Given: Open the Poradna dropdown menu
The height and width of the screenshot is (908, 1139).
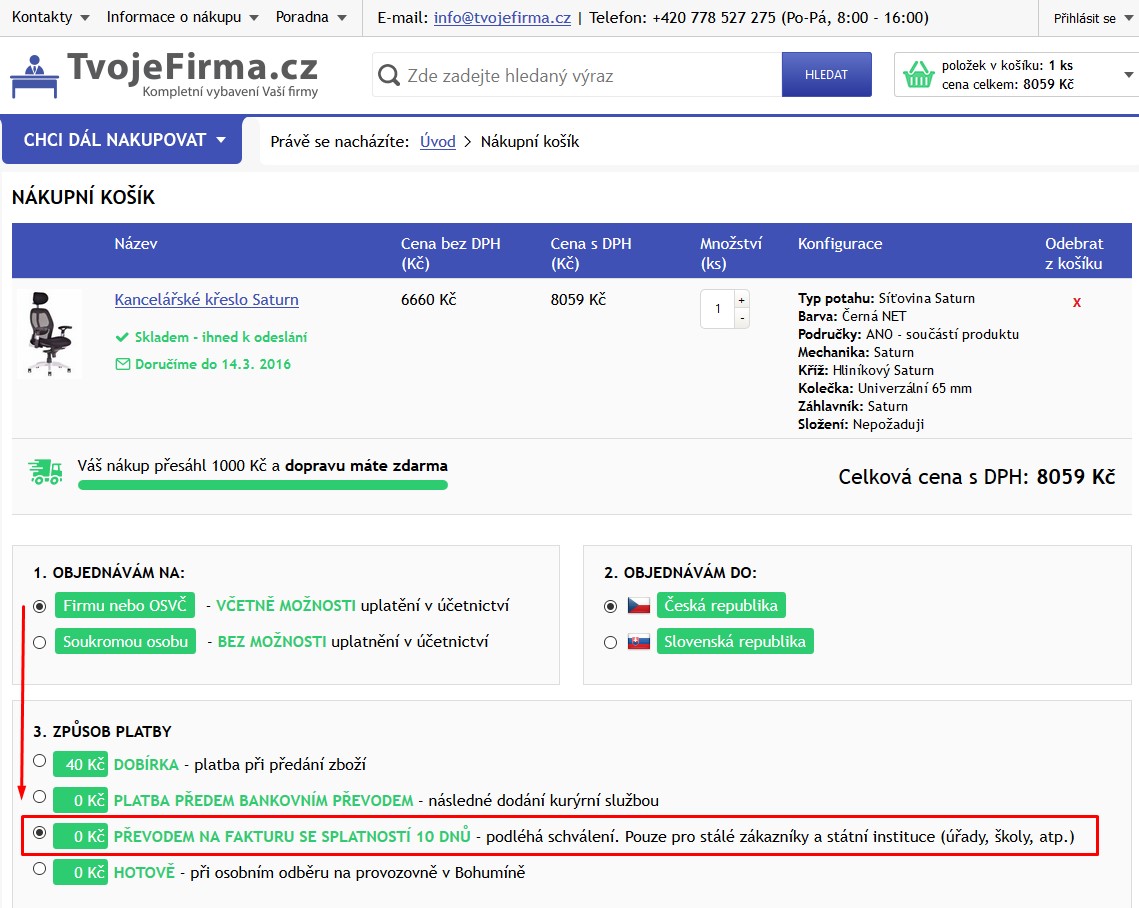Looking at the screenshot, I should pyautogui.click(x=311, y=17).
